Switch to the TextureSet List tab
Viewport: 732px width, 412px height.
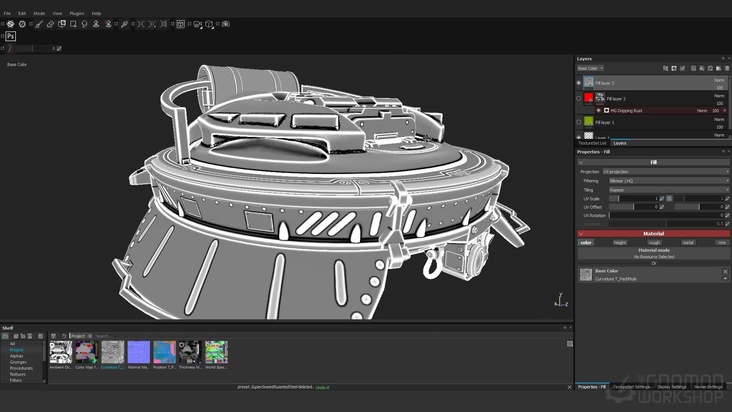tap(594, 143)
